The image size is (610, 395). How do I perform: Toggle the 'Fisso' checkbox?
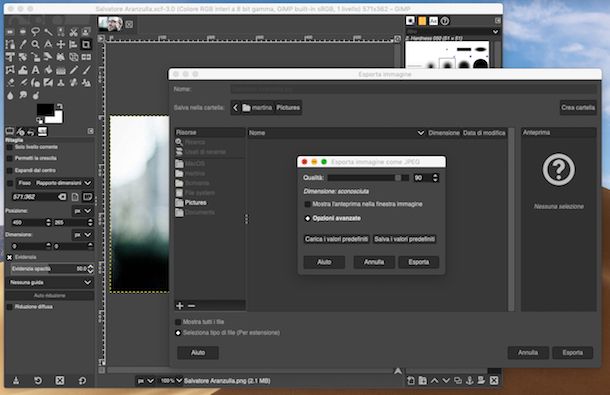10,183
